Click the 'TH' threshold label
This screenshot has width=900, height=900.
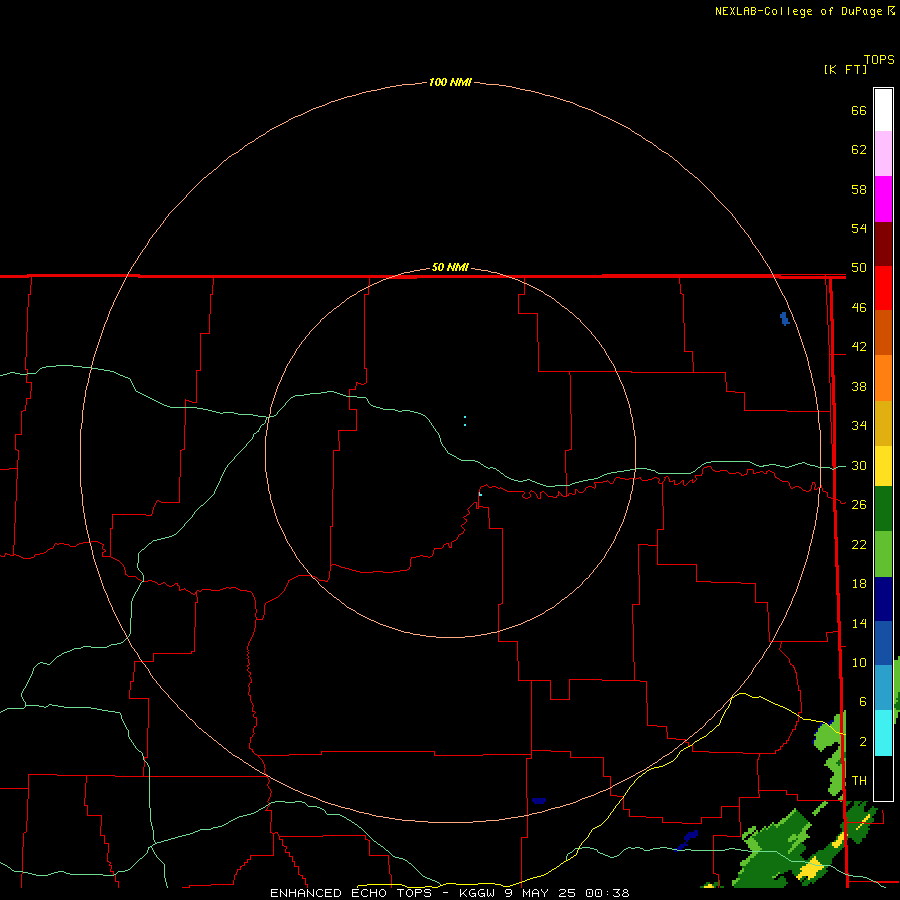coord(859,781)
